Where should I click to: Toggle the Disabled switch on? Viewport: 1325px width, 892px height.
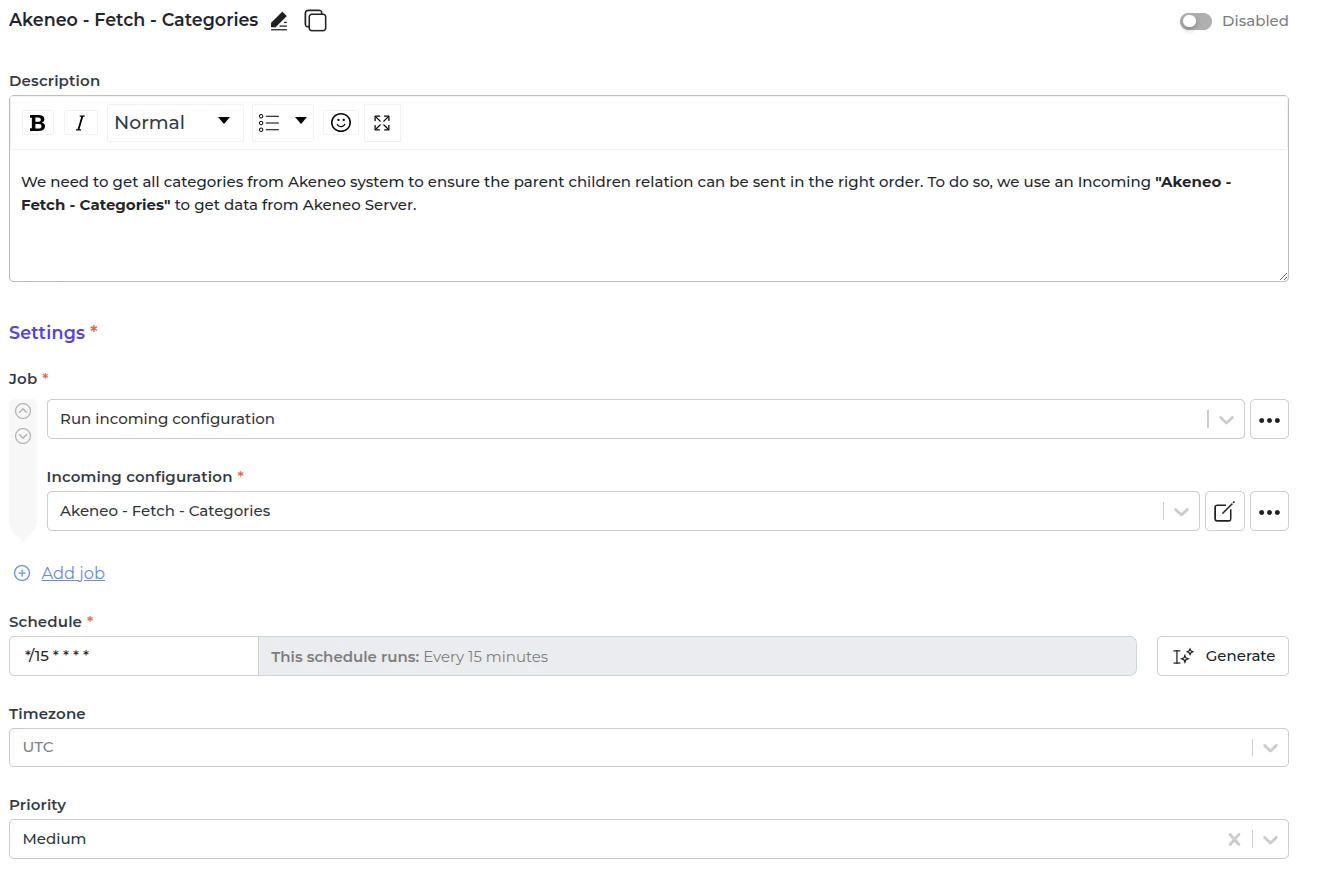[x=1195, y=21]
